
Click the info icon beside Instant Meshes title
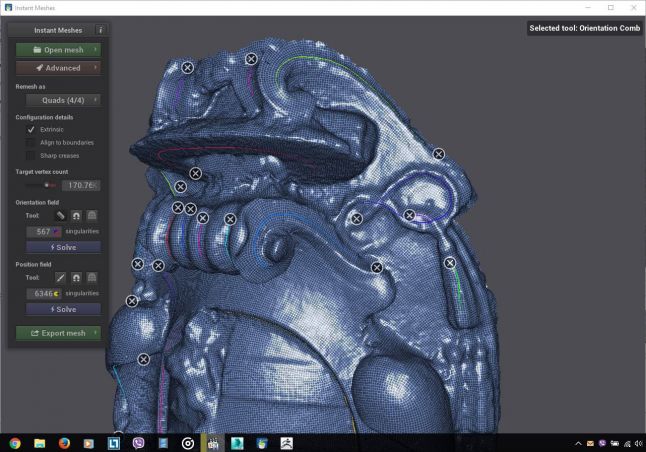(99, 31)
